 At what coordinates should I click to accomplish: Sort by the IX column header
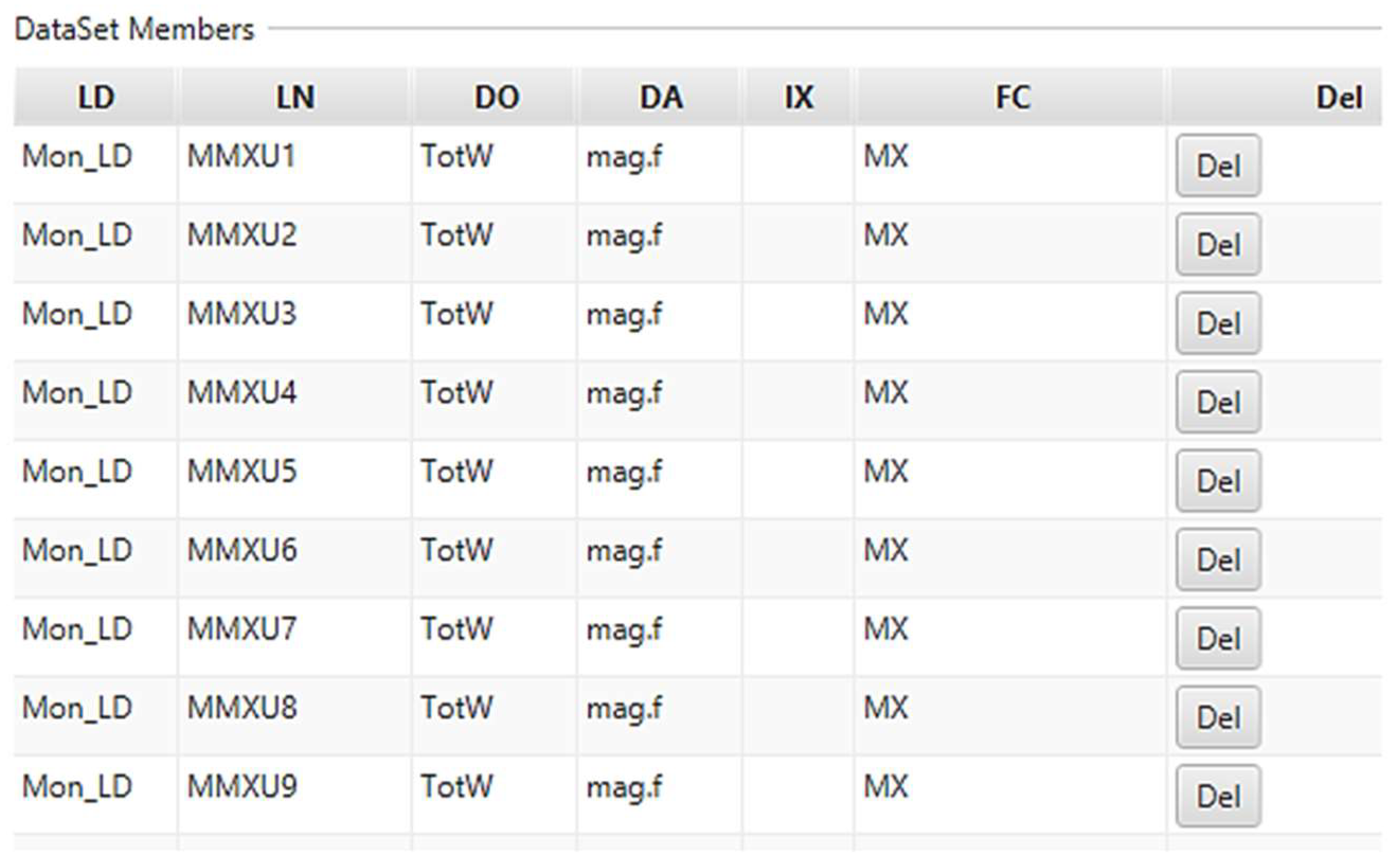coord(798,97)
